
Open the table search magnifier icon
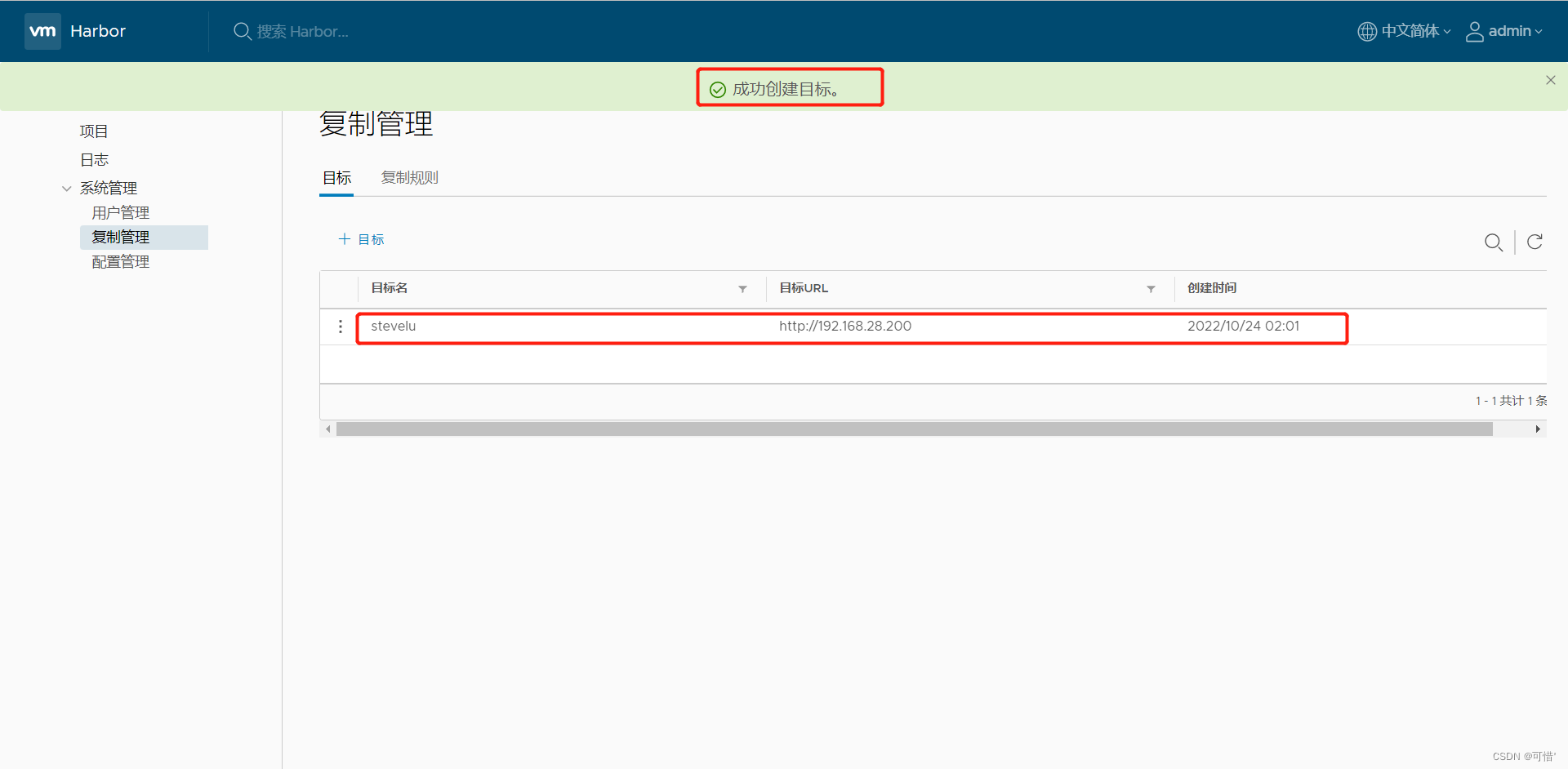[1493, 242]
